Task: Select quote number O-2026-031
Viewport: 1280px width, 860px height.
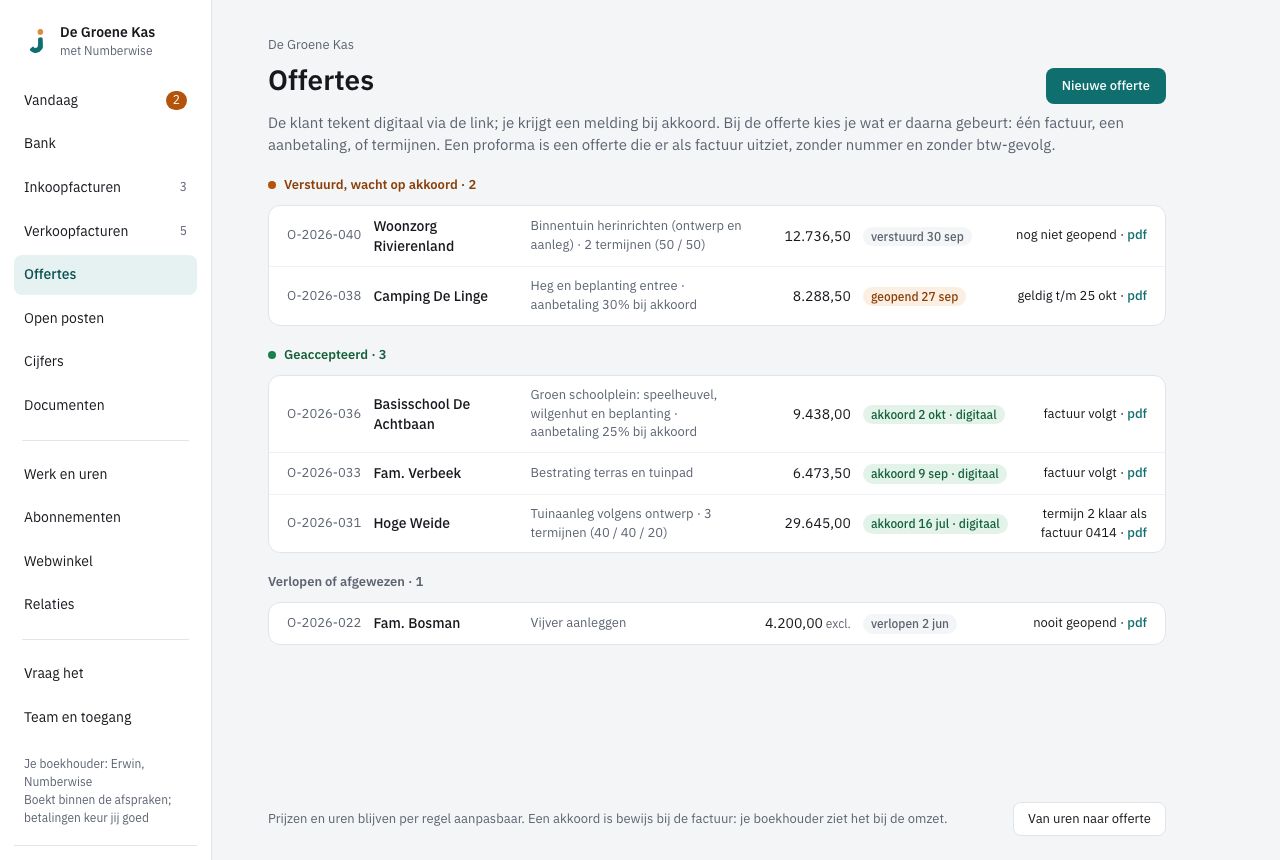Action: click(x=324, y=523)
